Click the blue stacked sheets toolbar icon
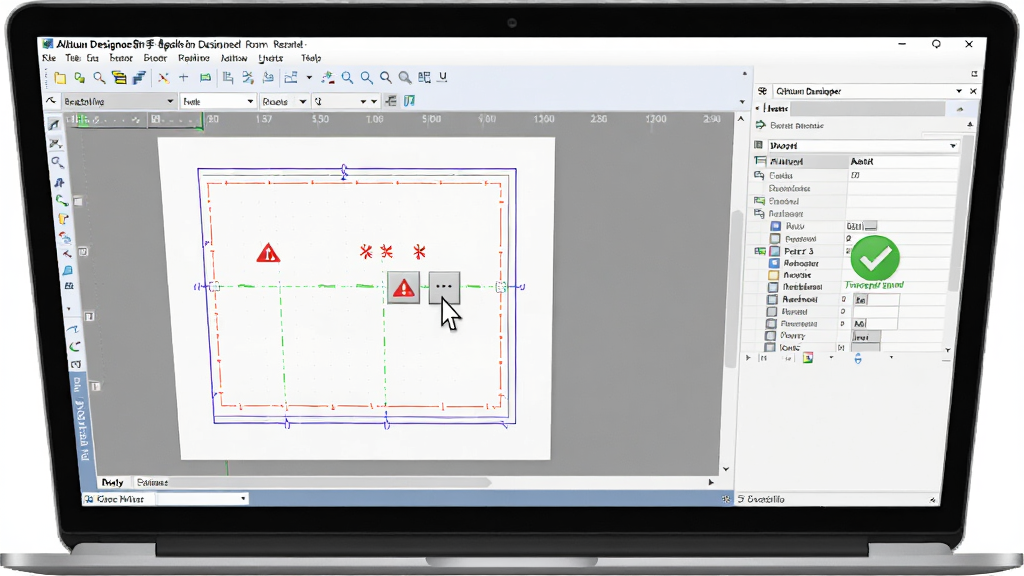The image size is (1024, 576). coord(138,78)
